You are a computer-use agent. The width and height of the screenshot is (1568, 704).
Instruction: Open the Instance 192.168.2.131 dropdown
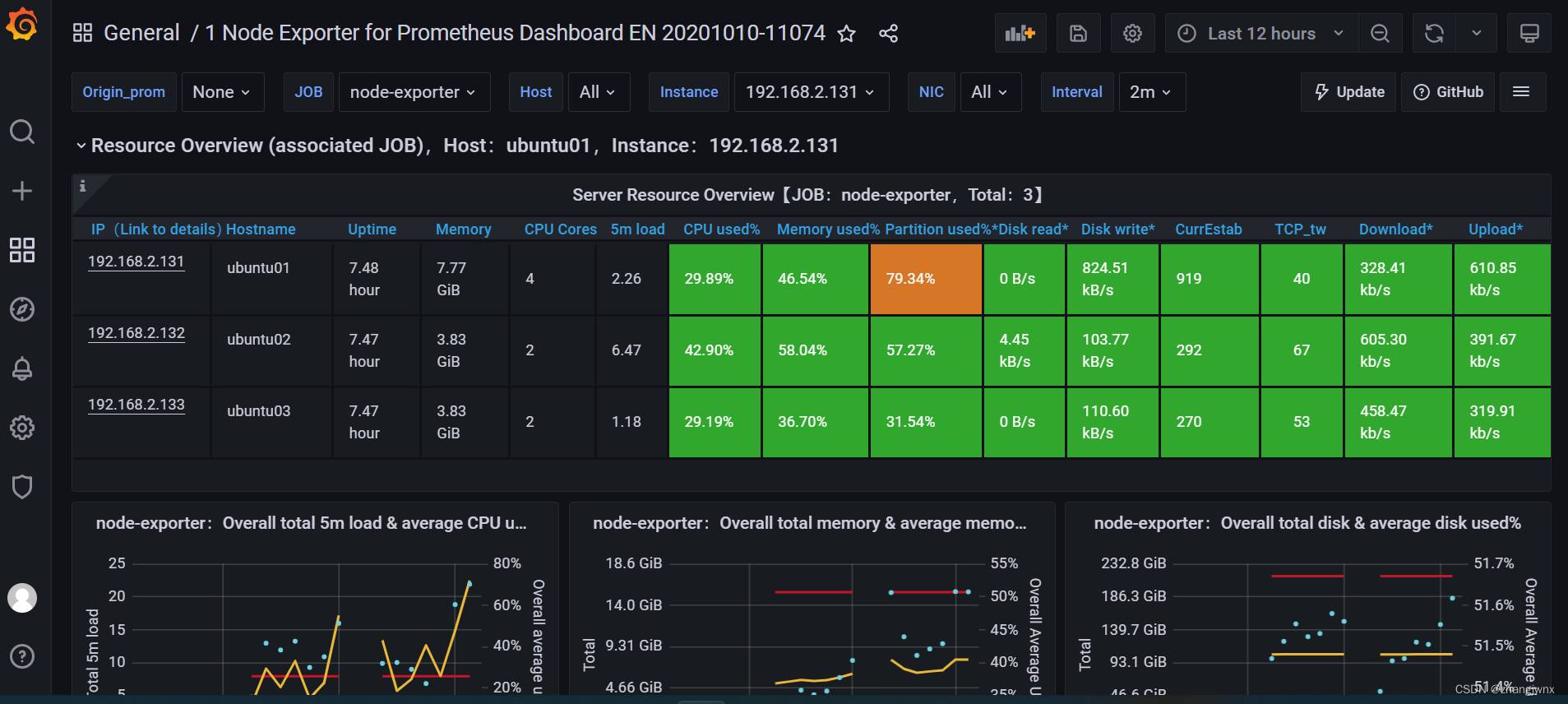[811, 92]
